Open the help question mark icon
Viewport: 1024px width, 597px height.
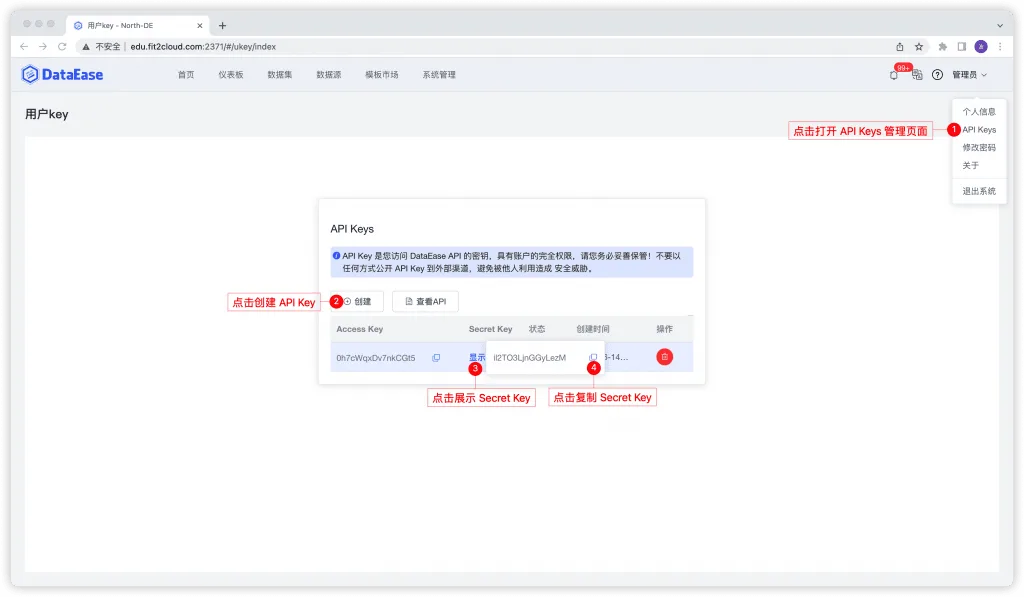(937, 75)
